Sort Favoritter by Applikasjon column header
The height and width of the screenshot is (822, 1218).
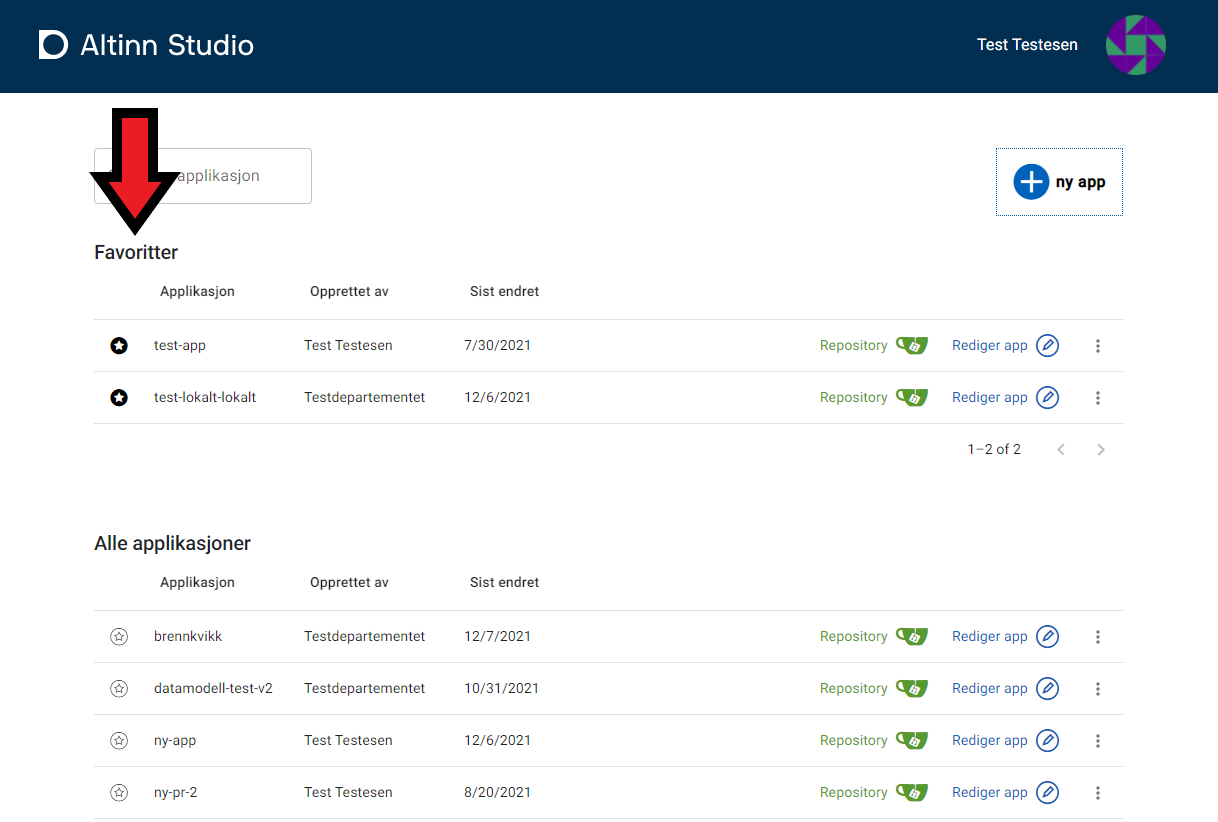(197, 291)
